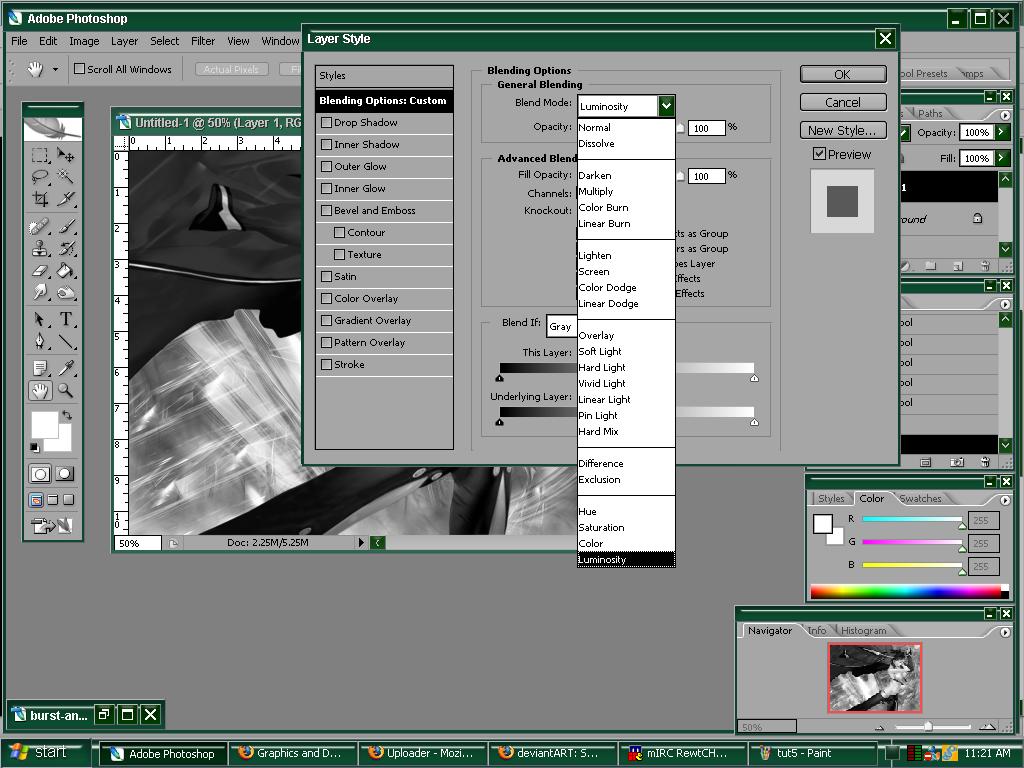Select the History Brush tool
Viewport: 1024px width, 768px height.
click(x=65, y=248)
